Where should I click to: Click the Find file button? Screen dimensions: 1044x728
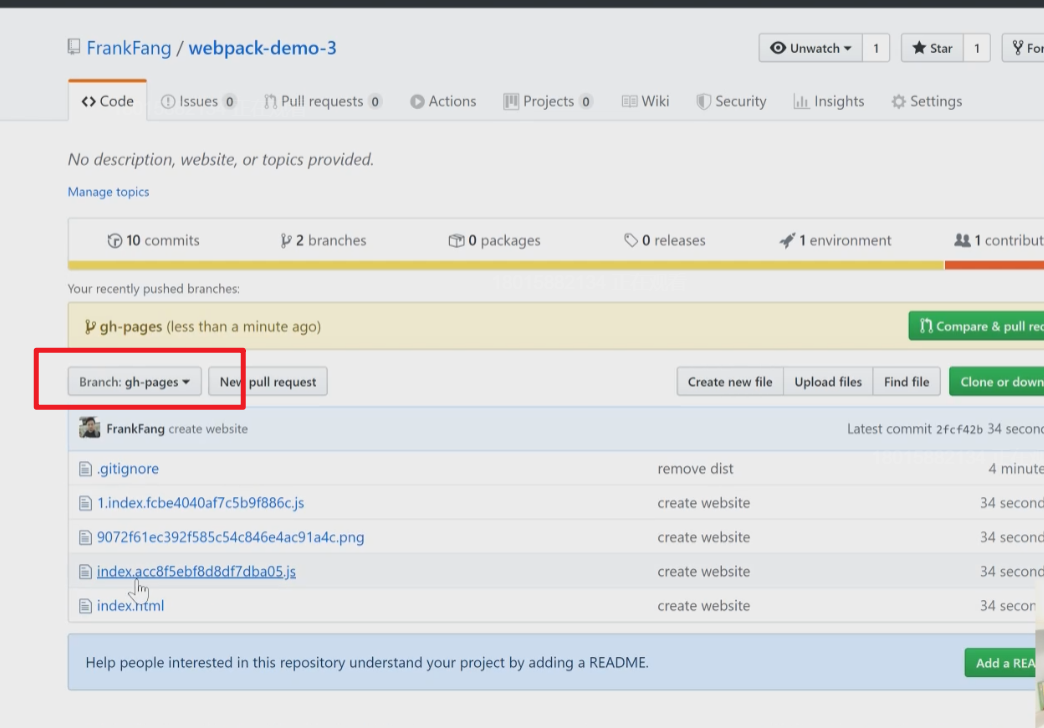pos(906,382)
